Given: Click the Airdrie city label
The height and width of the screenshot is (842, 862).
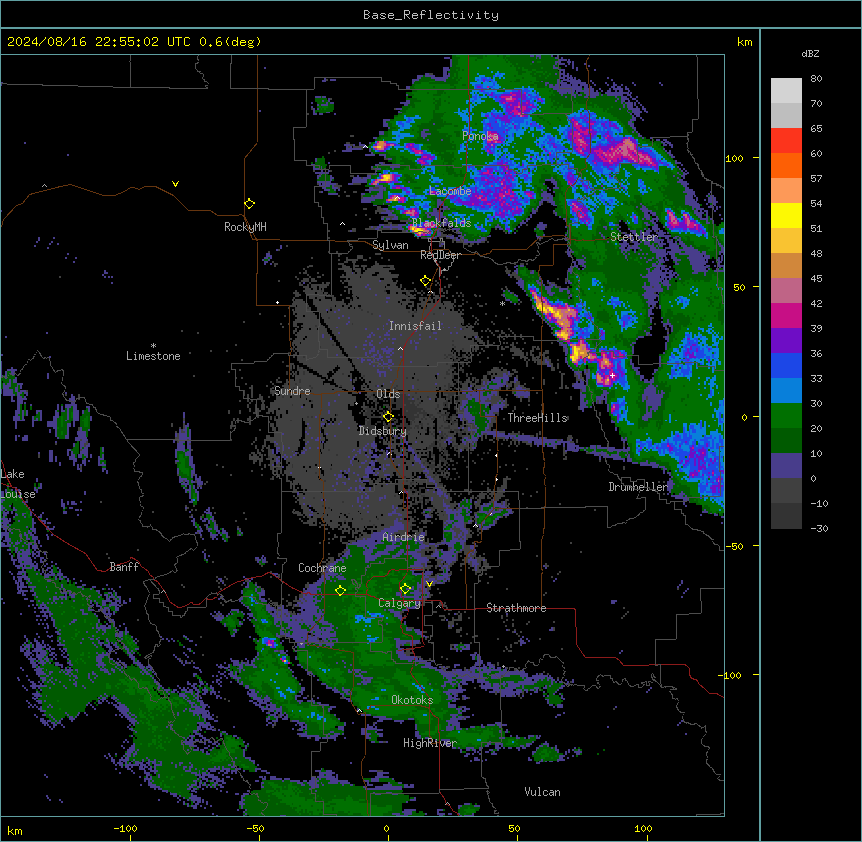Looking at the screenshot, I should click(x=404, y=537).
